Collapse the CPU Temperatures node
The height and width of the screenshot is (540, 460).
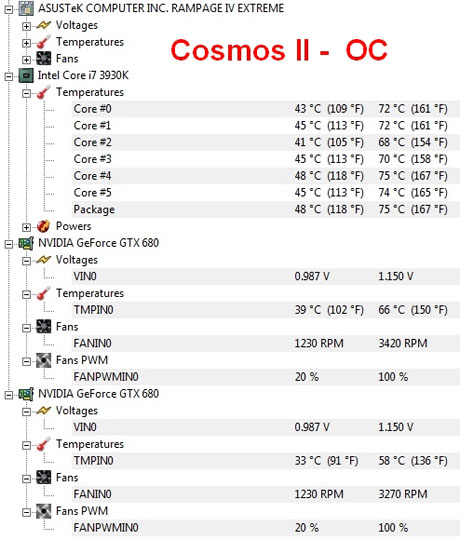26,93
